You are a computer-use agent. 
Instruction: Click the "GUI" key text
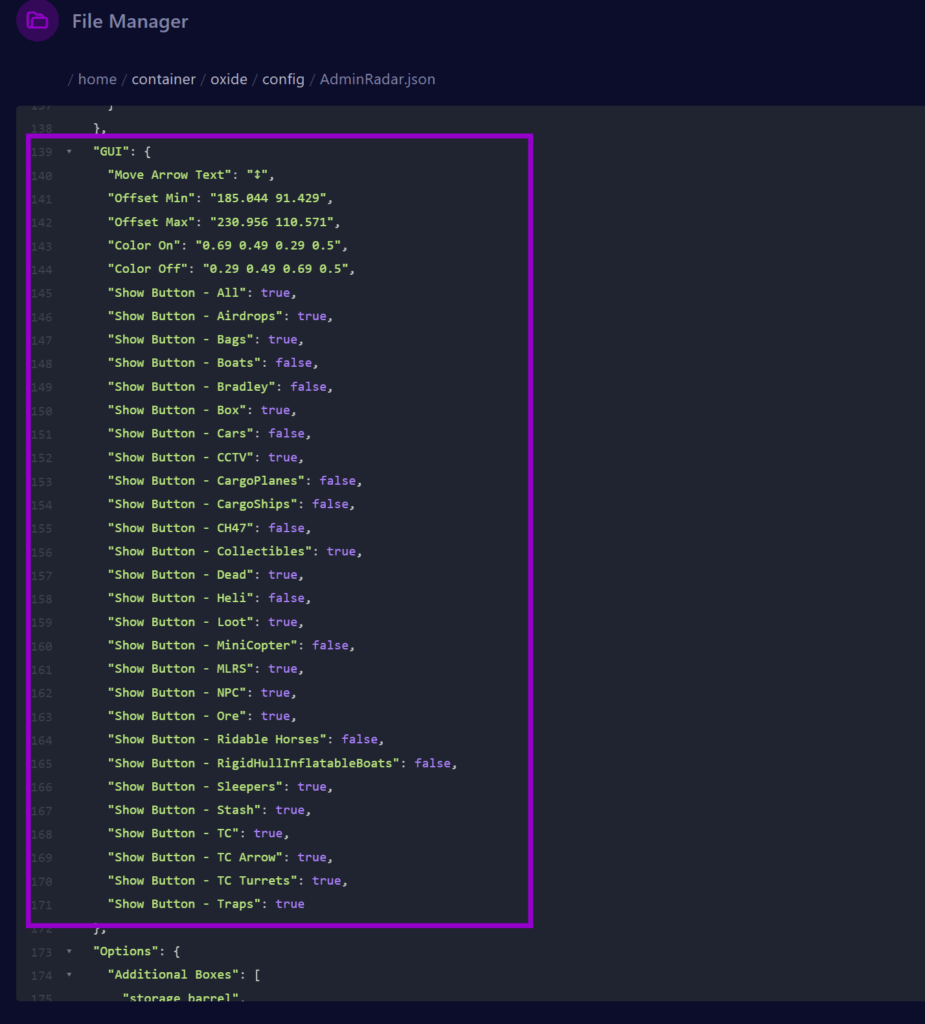click(x=111, y=152)
